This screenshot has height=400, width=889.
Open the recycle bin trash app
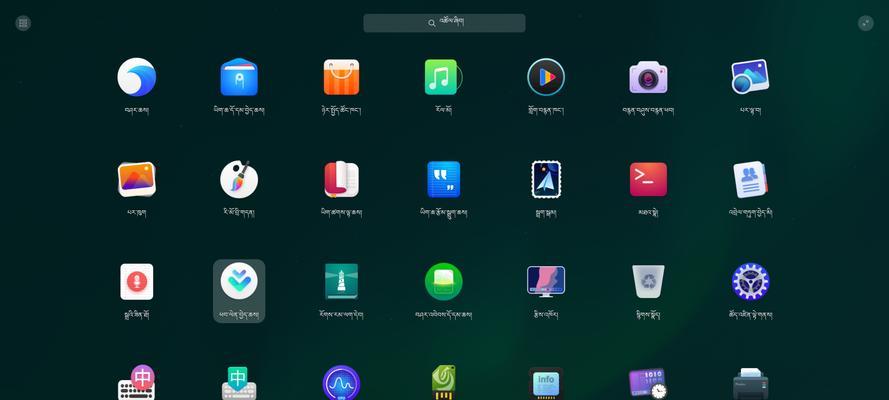click(648, 282)
